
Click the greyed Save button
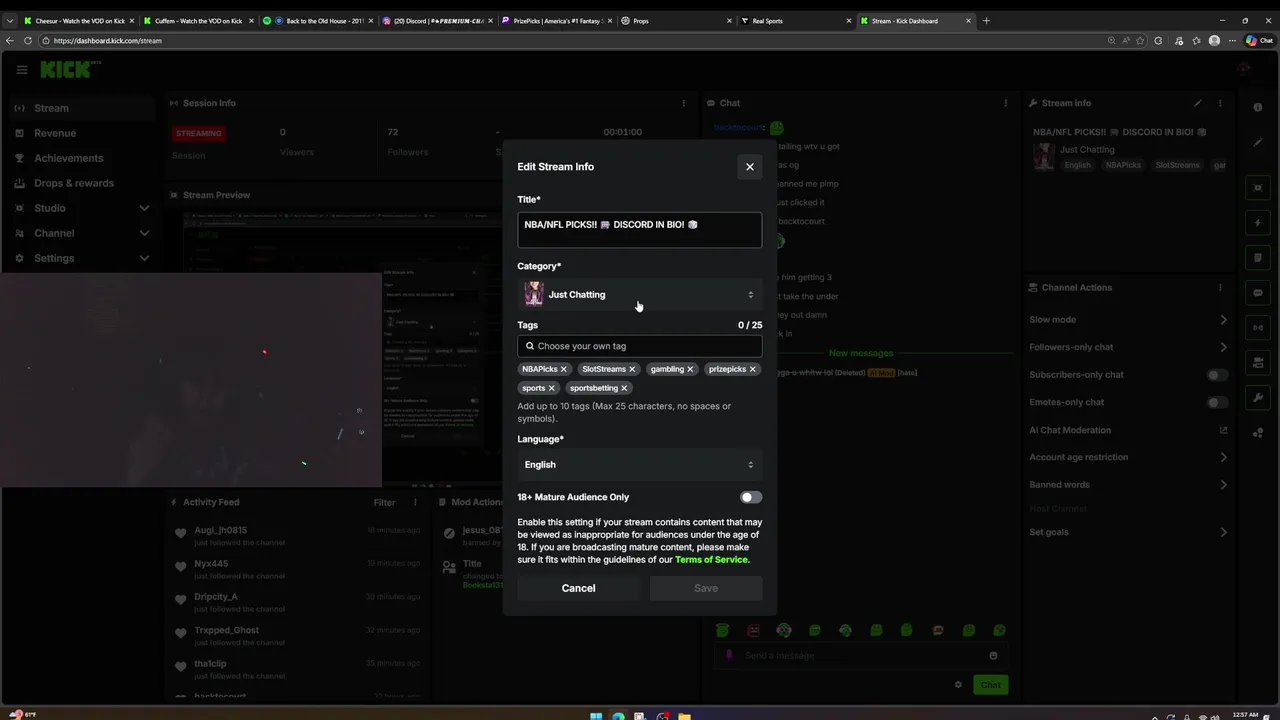pos(706,588)
